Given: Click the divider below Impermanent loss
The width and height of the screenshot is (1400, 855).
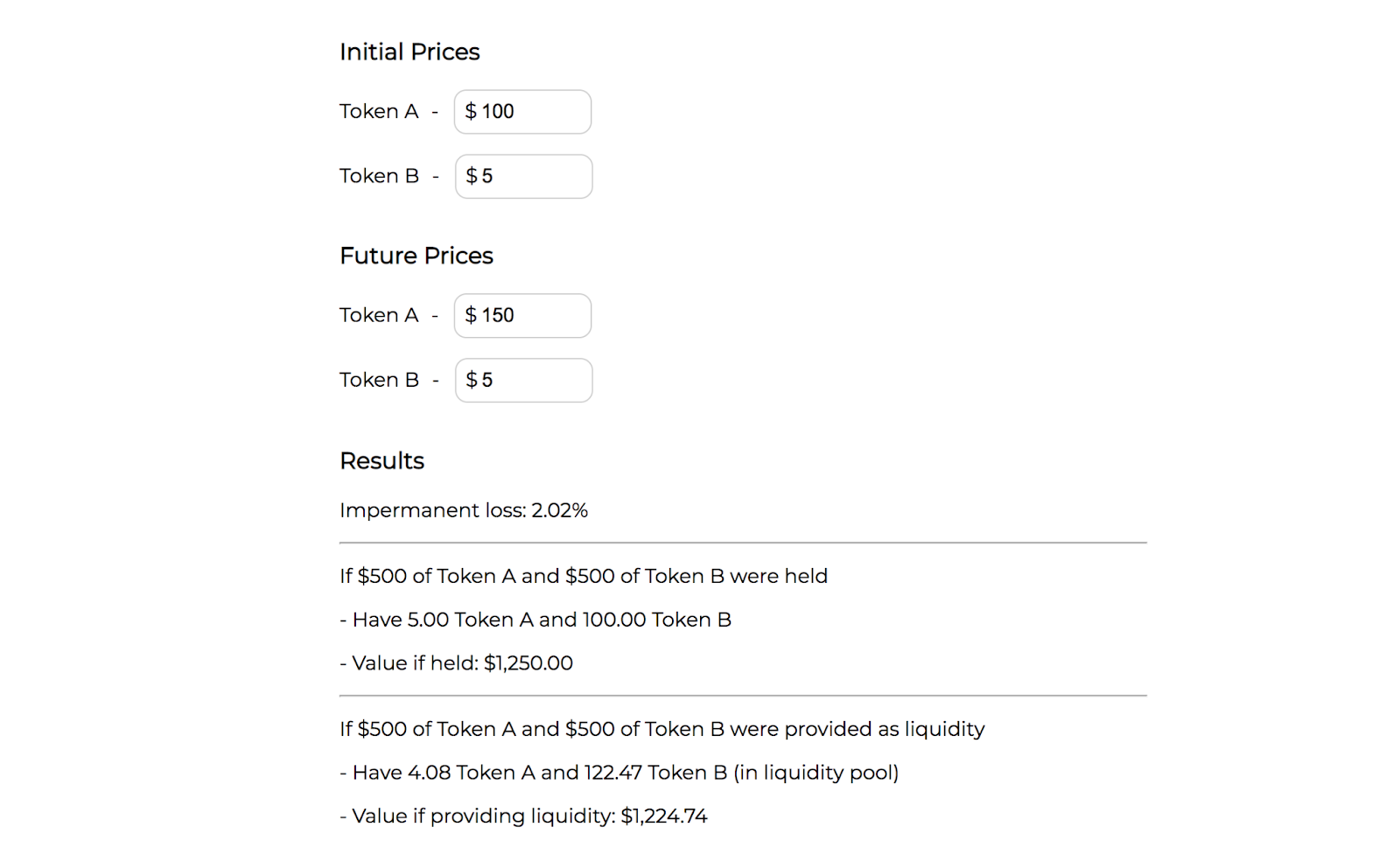Looking at the screenshot, I should (743, 543).
